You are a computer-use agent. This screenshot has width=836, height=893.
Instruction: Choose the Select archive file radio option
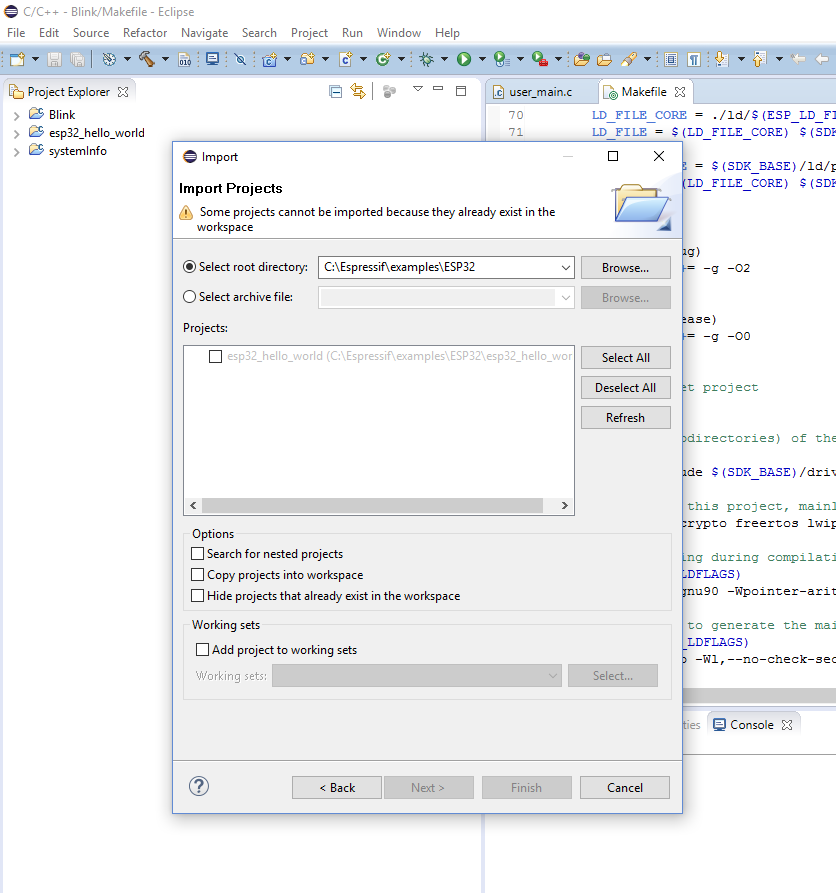coord(190,297)
